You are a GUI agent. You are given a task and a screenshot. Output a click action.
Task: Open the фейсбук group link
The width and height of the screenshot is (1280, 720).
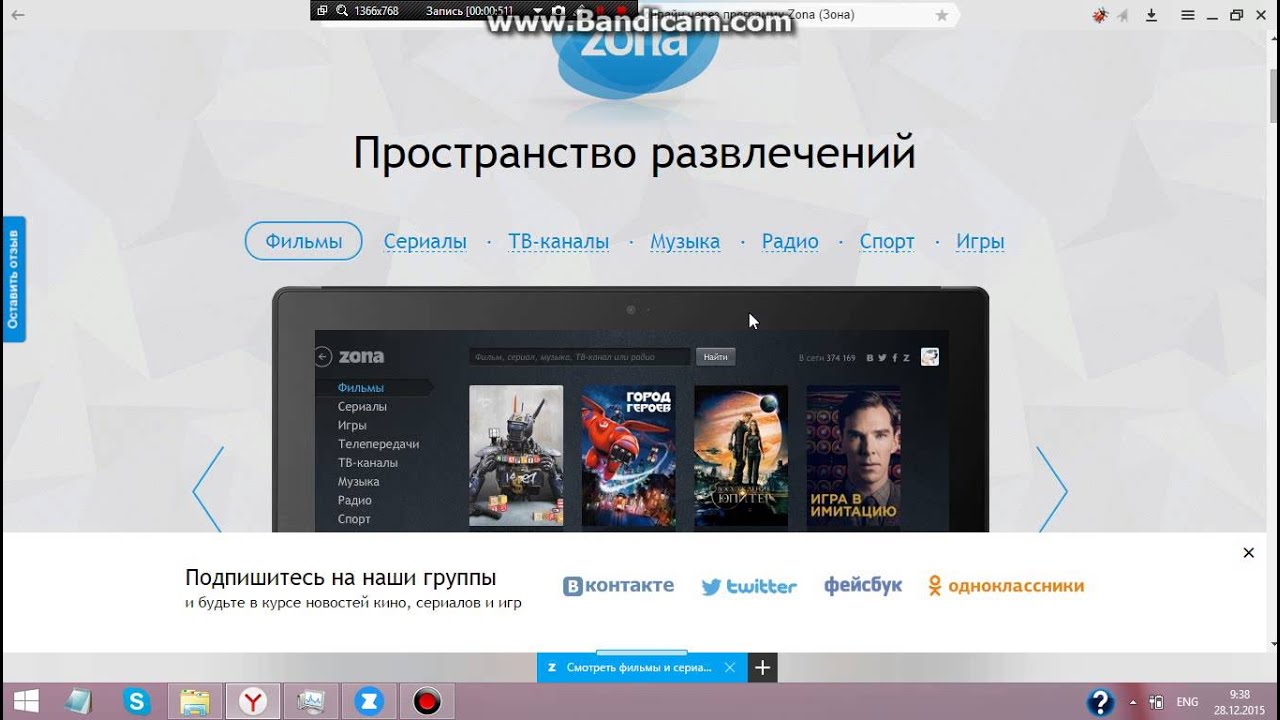(863, 585)
